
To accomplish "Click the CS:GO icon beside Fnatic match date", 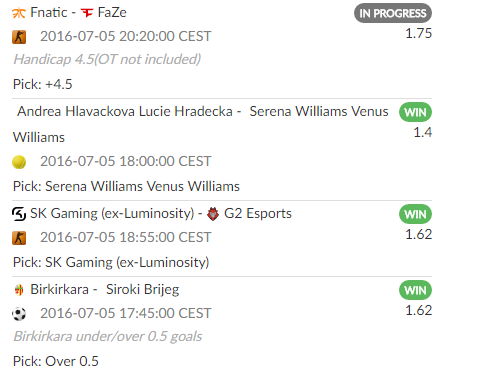I will pyautogui.click(x=19, y=37).
